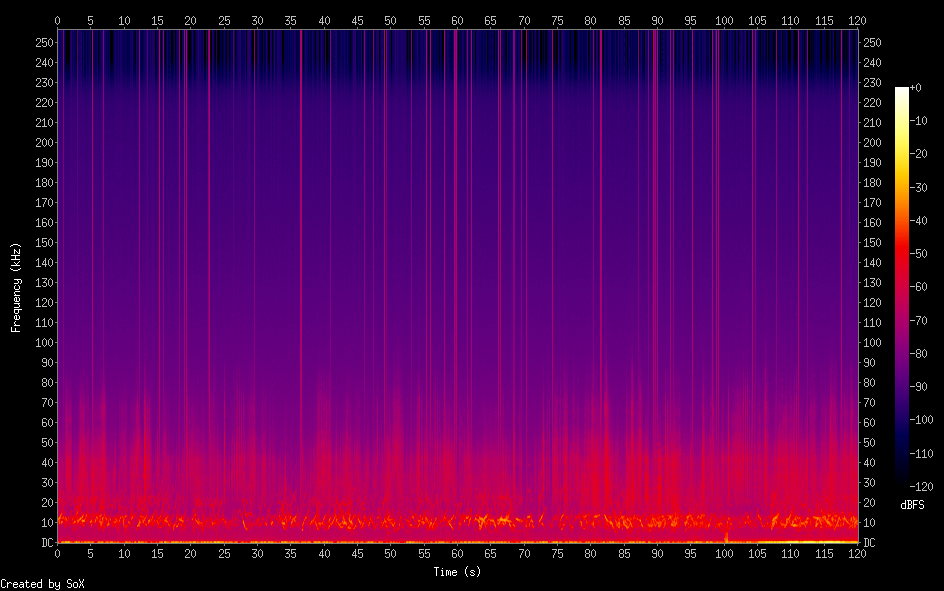Screen dimensions: 944x591
Task: Click the DC label on left frequency axis
Action: pos(44,543)
